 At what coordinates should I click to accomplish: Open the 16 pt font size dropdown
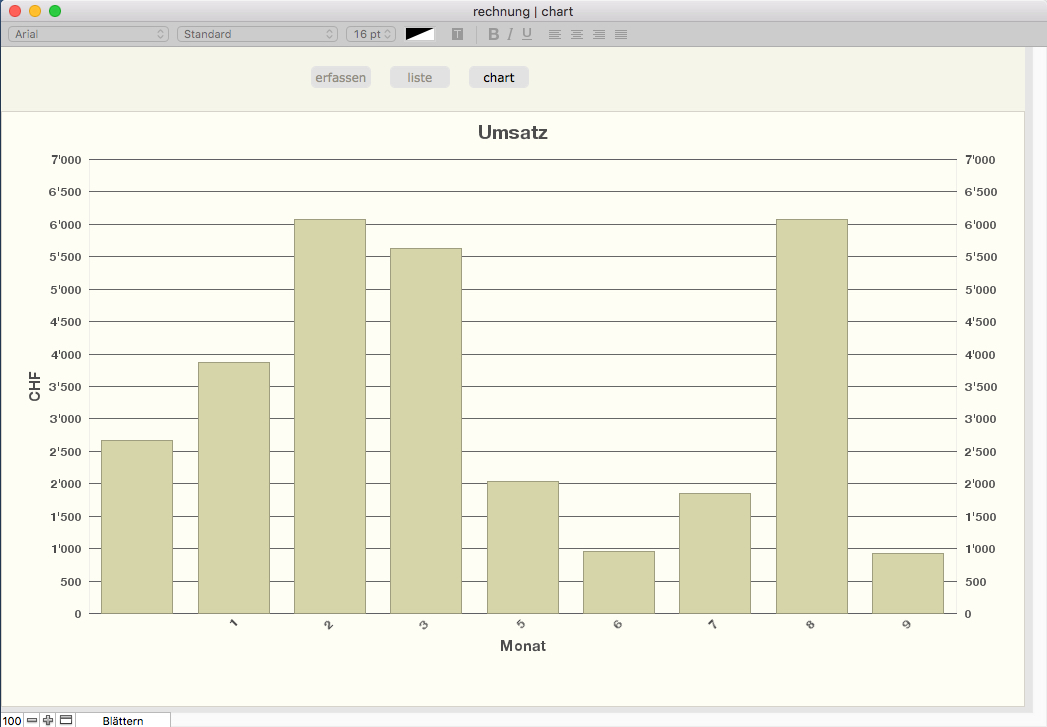click(x=371, y=34)
